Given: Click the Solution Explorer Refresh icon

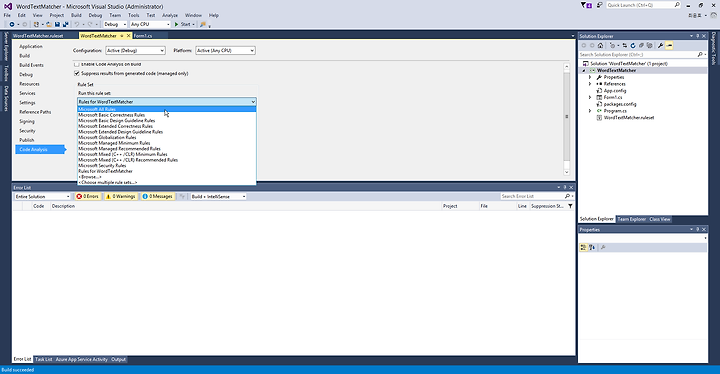Looking at the screenshot, I should (x=633, y=45).
